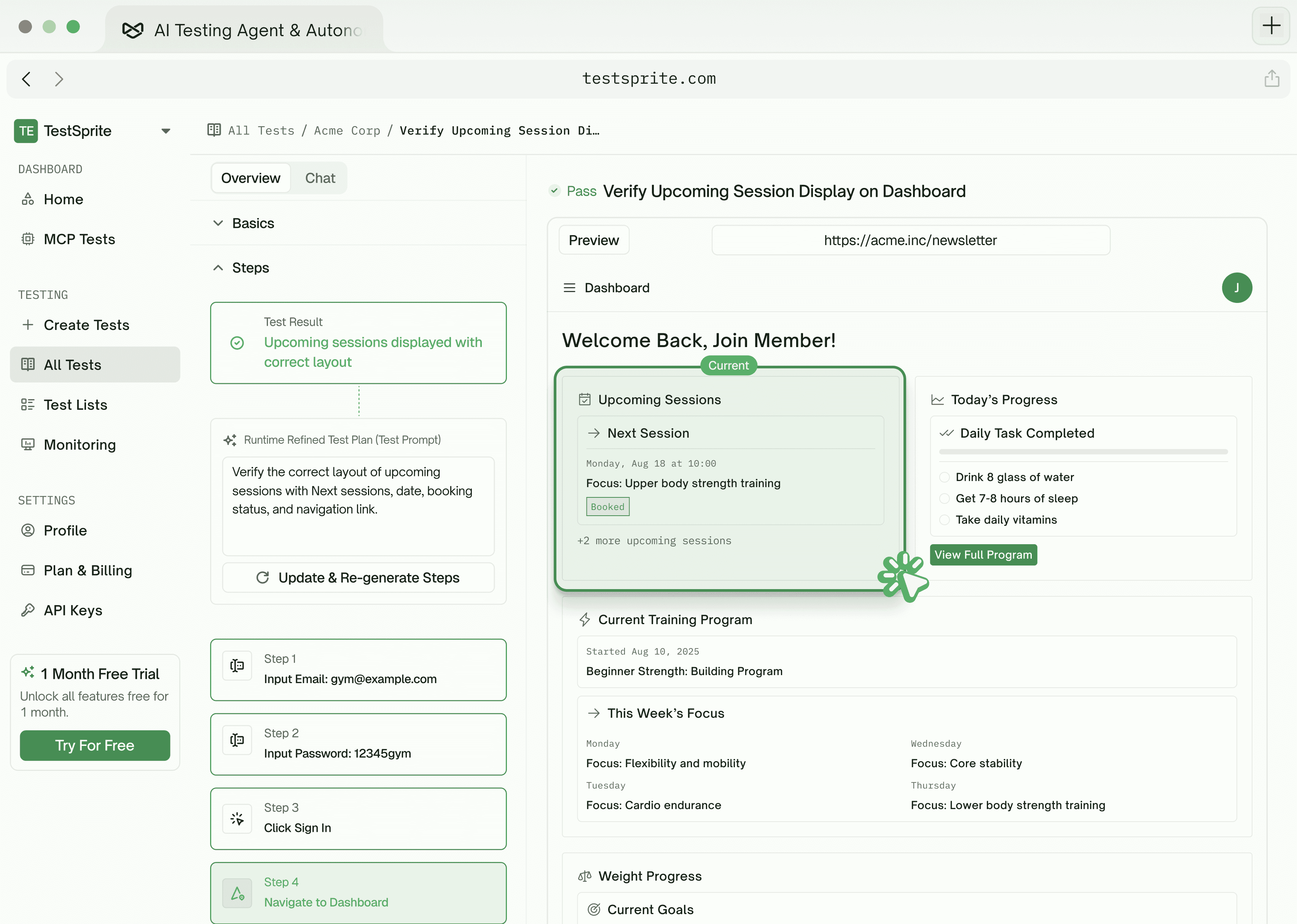
Task: Click Update & Re-generate Steps
Action: pos(359,578)
